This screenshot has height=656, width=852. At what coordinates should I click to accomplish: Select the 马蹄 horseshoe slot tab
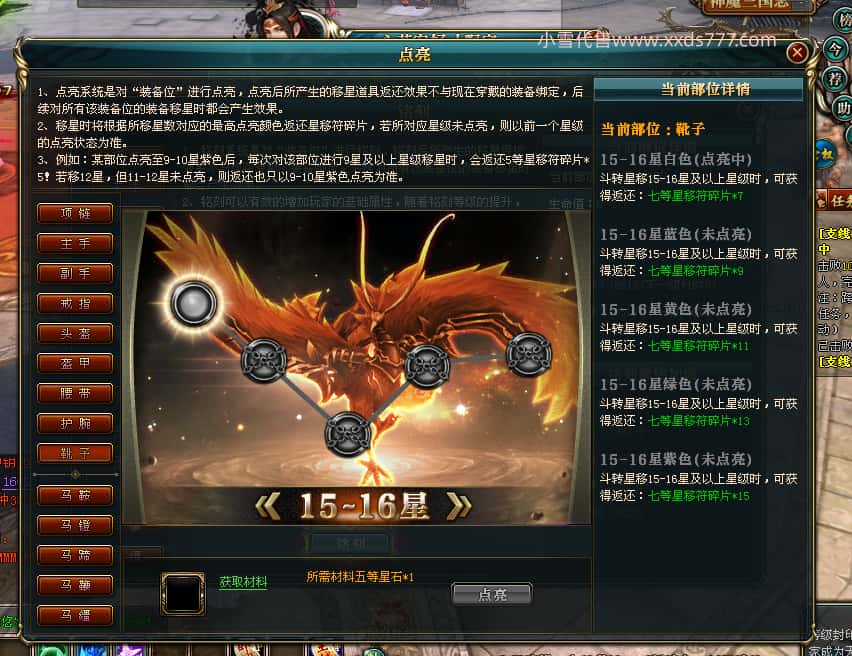(75, 555)
